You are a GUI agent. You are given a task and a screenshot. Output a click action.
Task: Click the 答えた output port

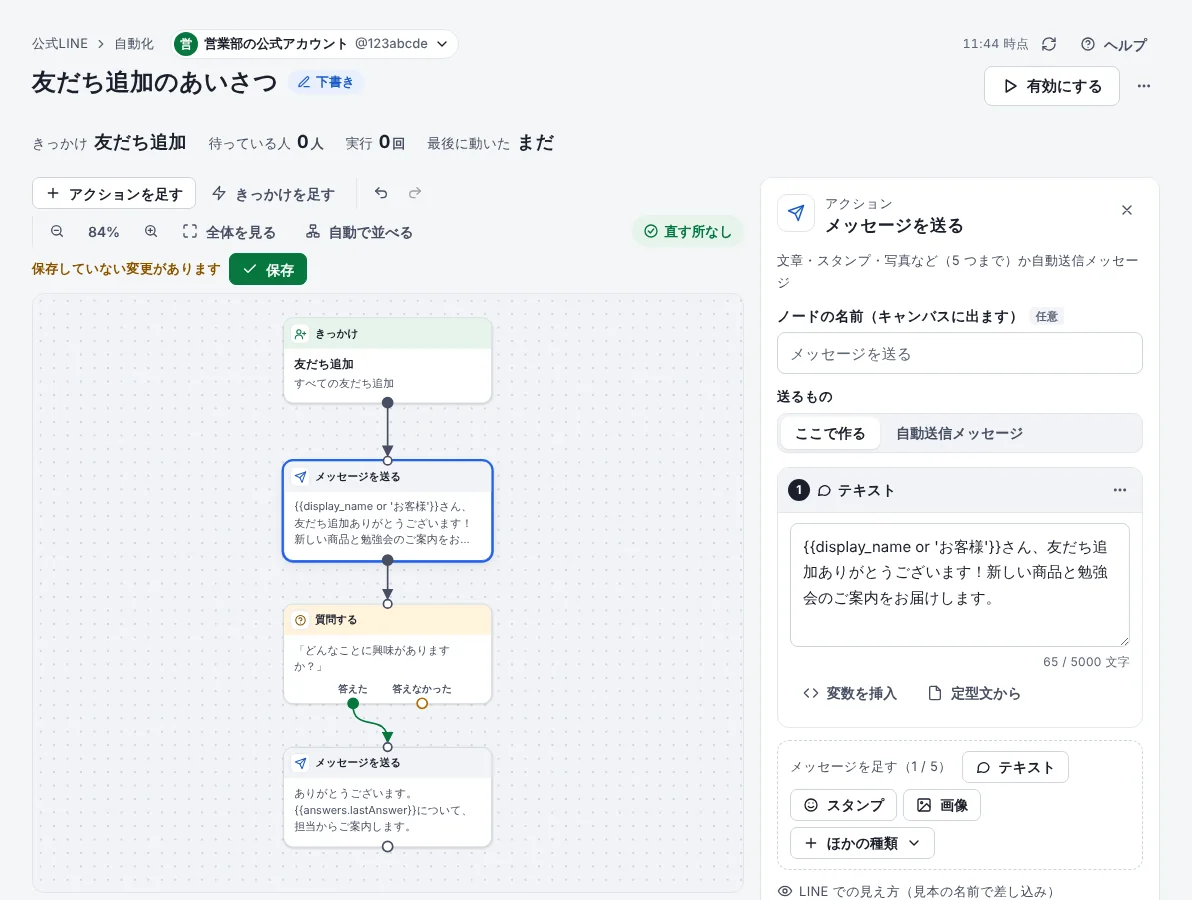click(x=353, y=703)
